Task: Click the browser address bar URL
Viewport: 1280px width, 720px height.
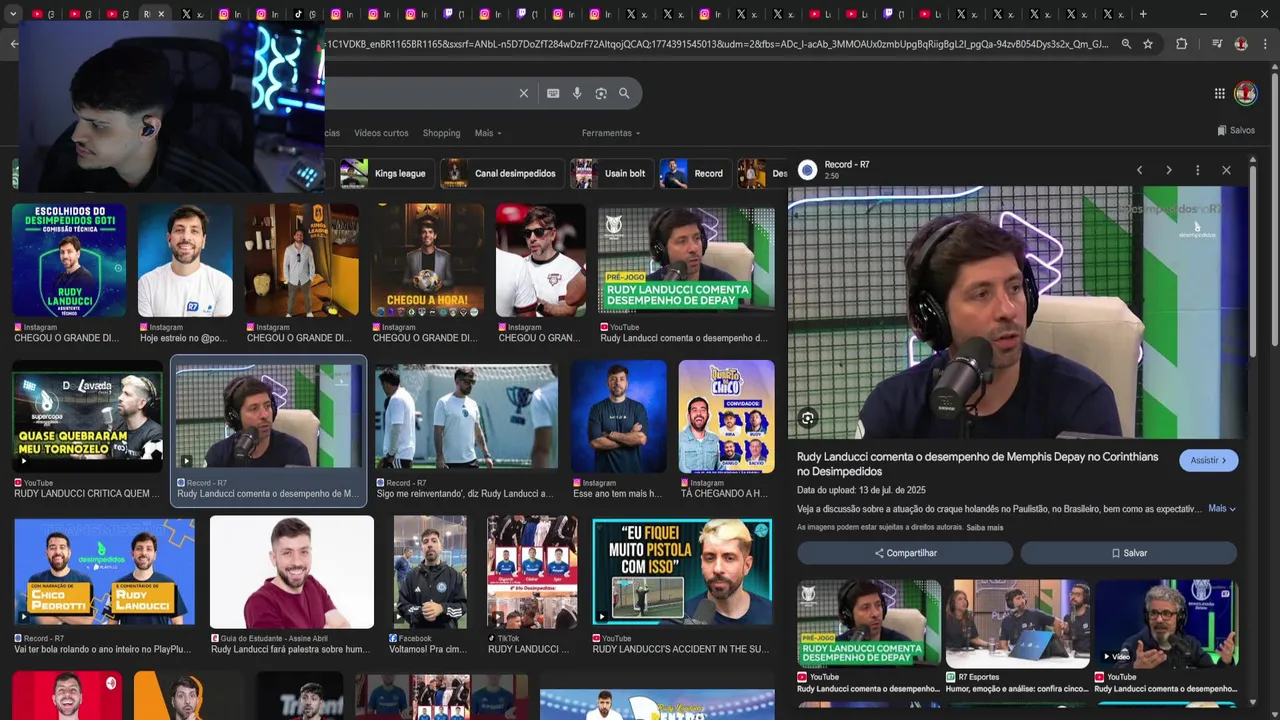Action: 717,44
